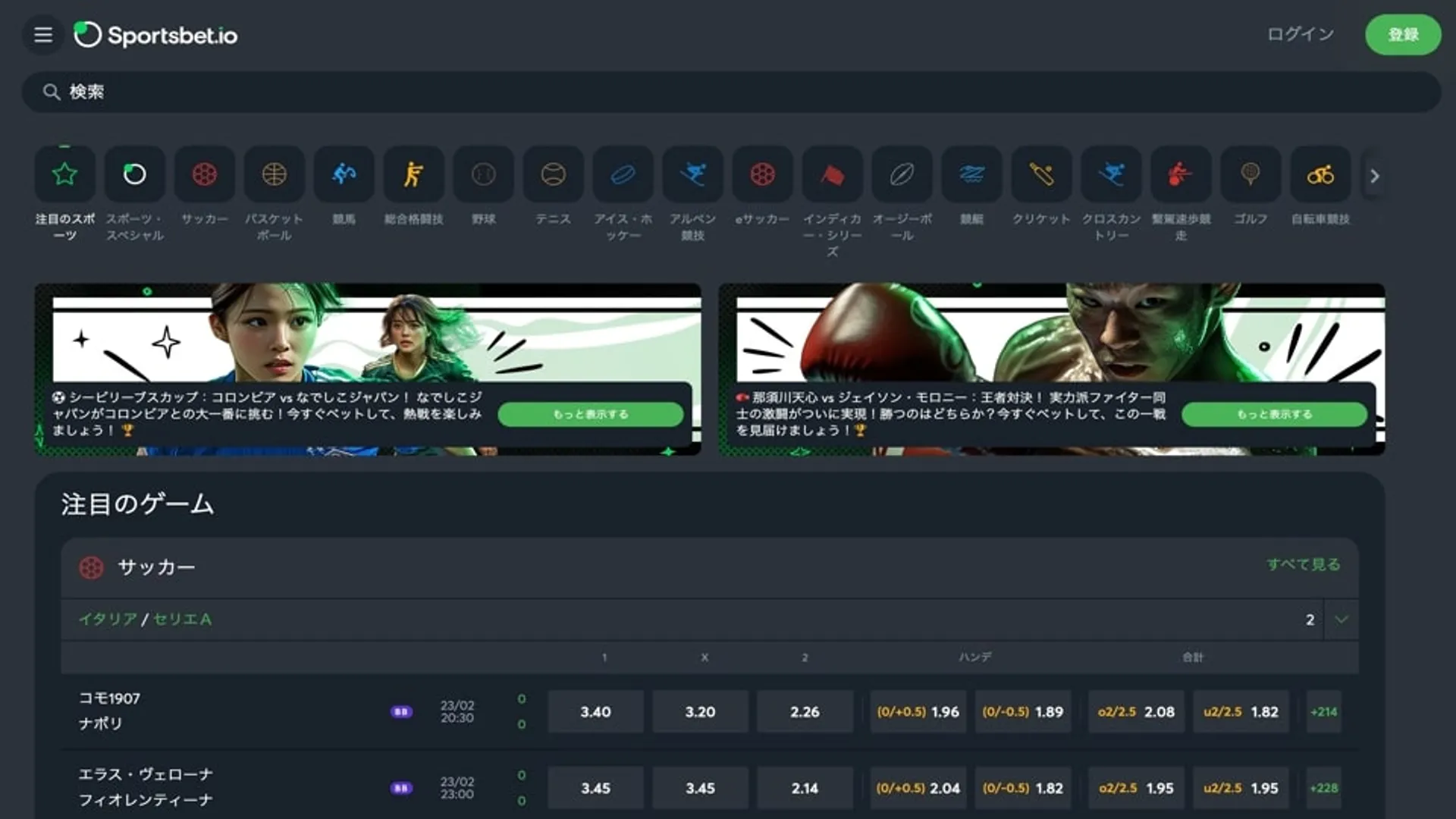Screen dimensions: 1456x819
Task: Click the 検索 search field
Action: pos(731,92)
